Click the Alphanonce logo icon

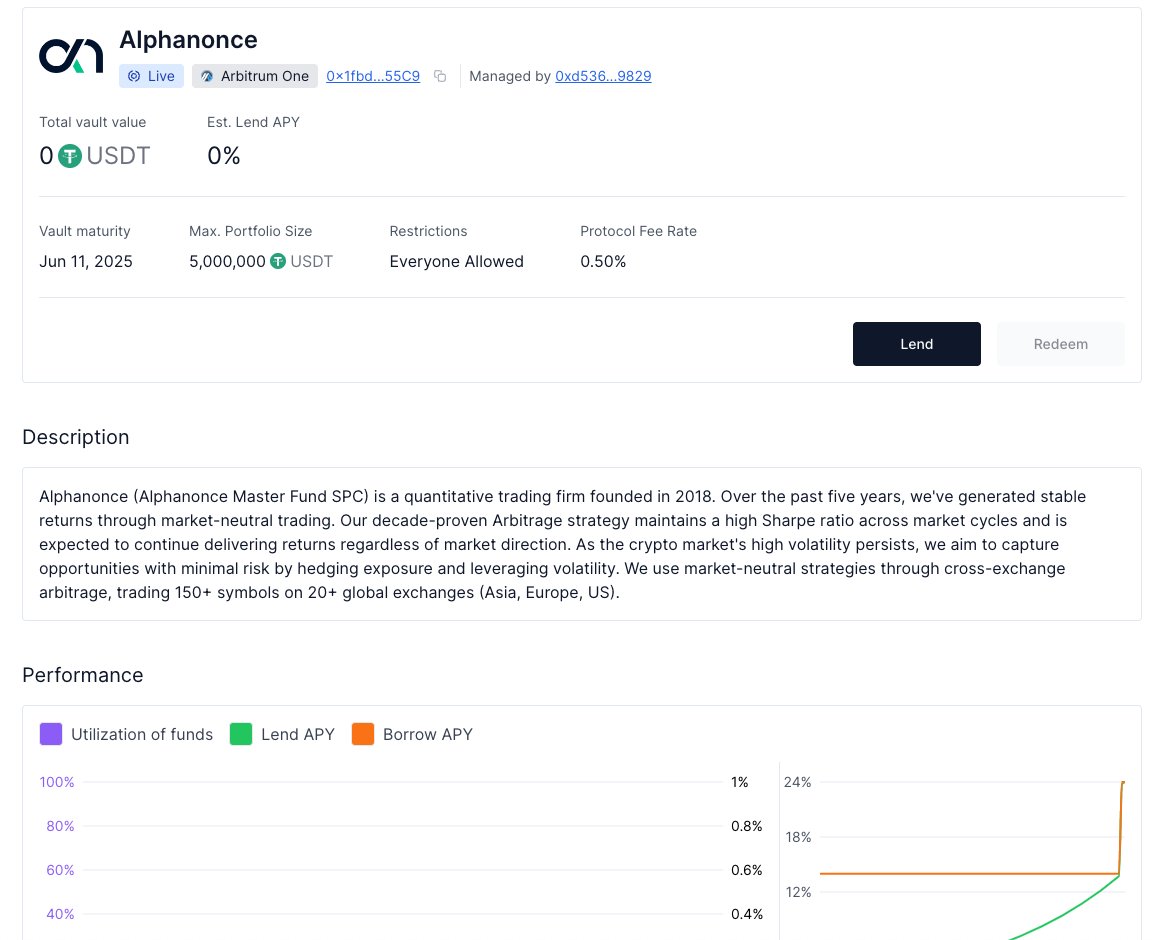pyautogui.click(x=71, y=55)
